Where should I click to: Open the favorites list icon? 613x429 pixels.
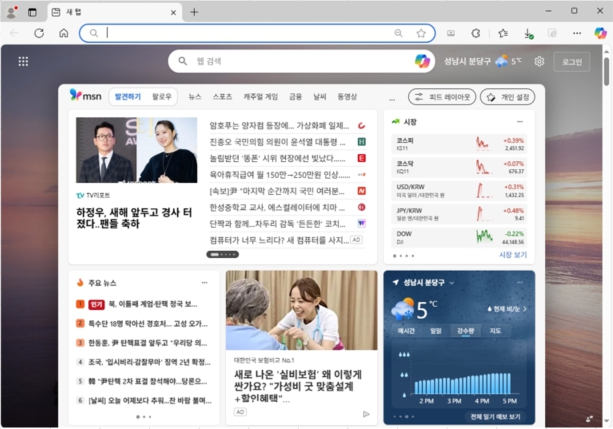[503, 33]
